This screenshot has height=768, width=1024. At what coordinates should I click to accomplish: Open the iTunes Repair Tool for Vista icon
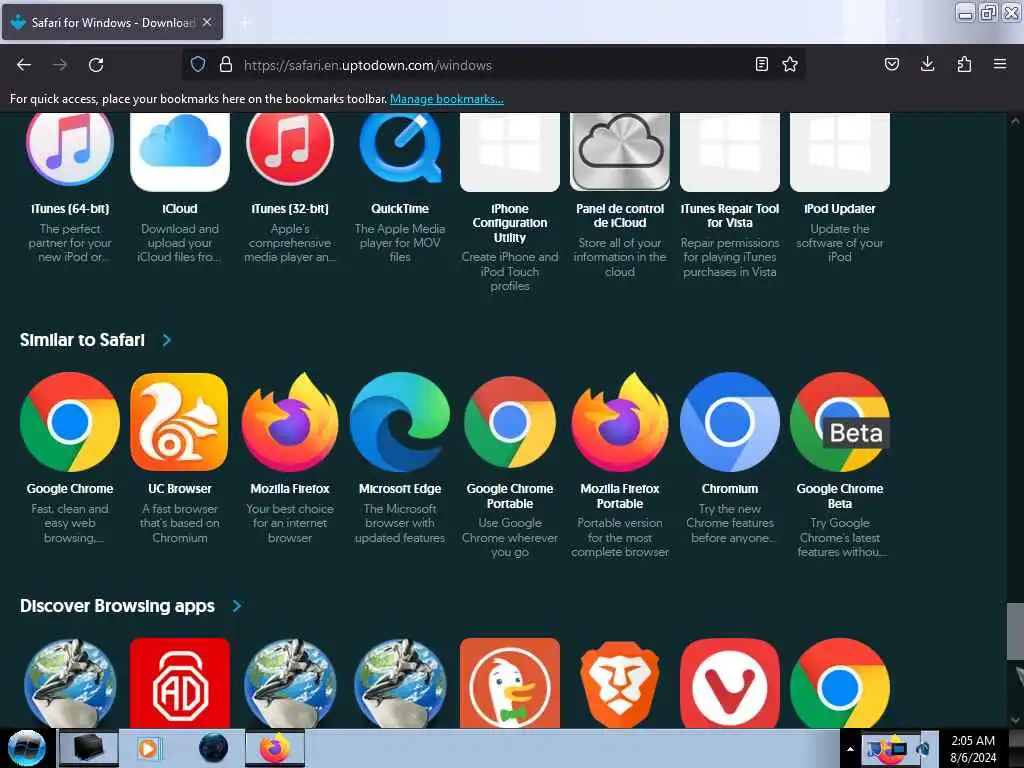pos(730,153)
